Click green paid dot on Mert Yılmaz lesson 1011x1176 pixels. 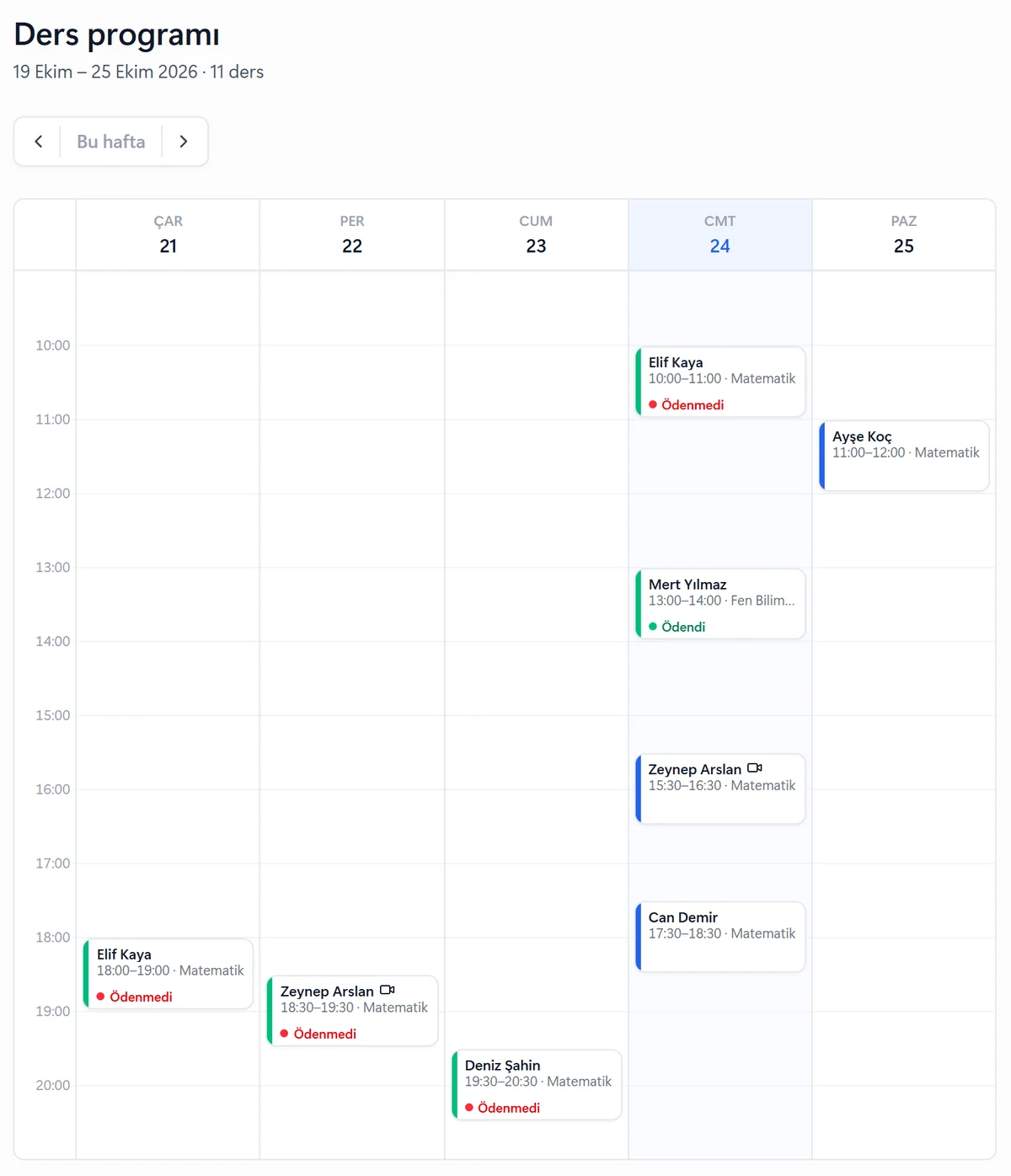pos(653,627)
